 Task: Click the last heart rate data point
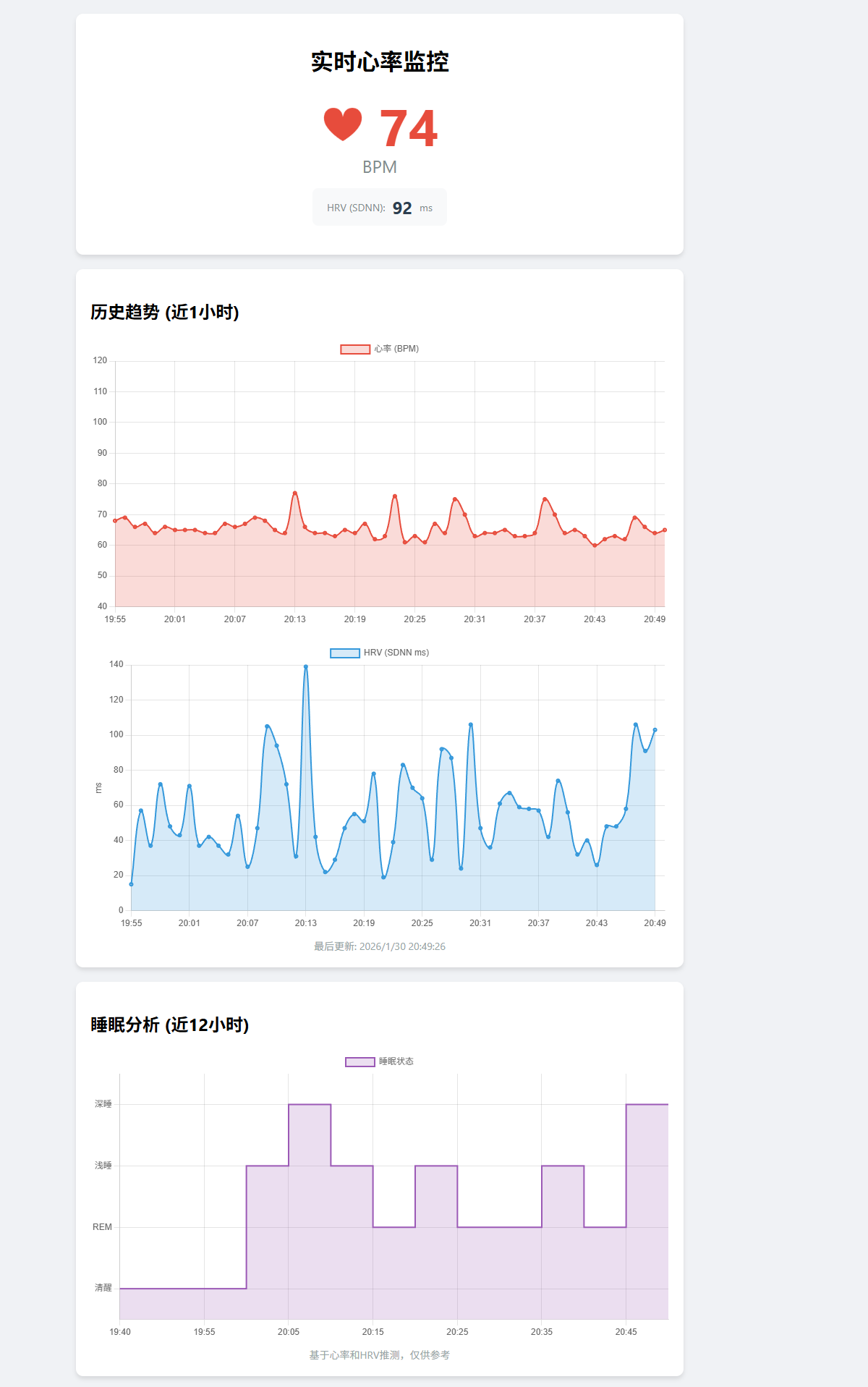[665, 530]
